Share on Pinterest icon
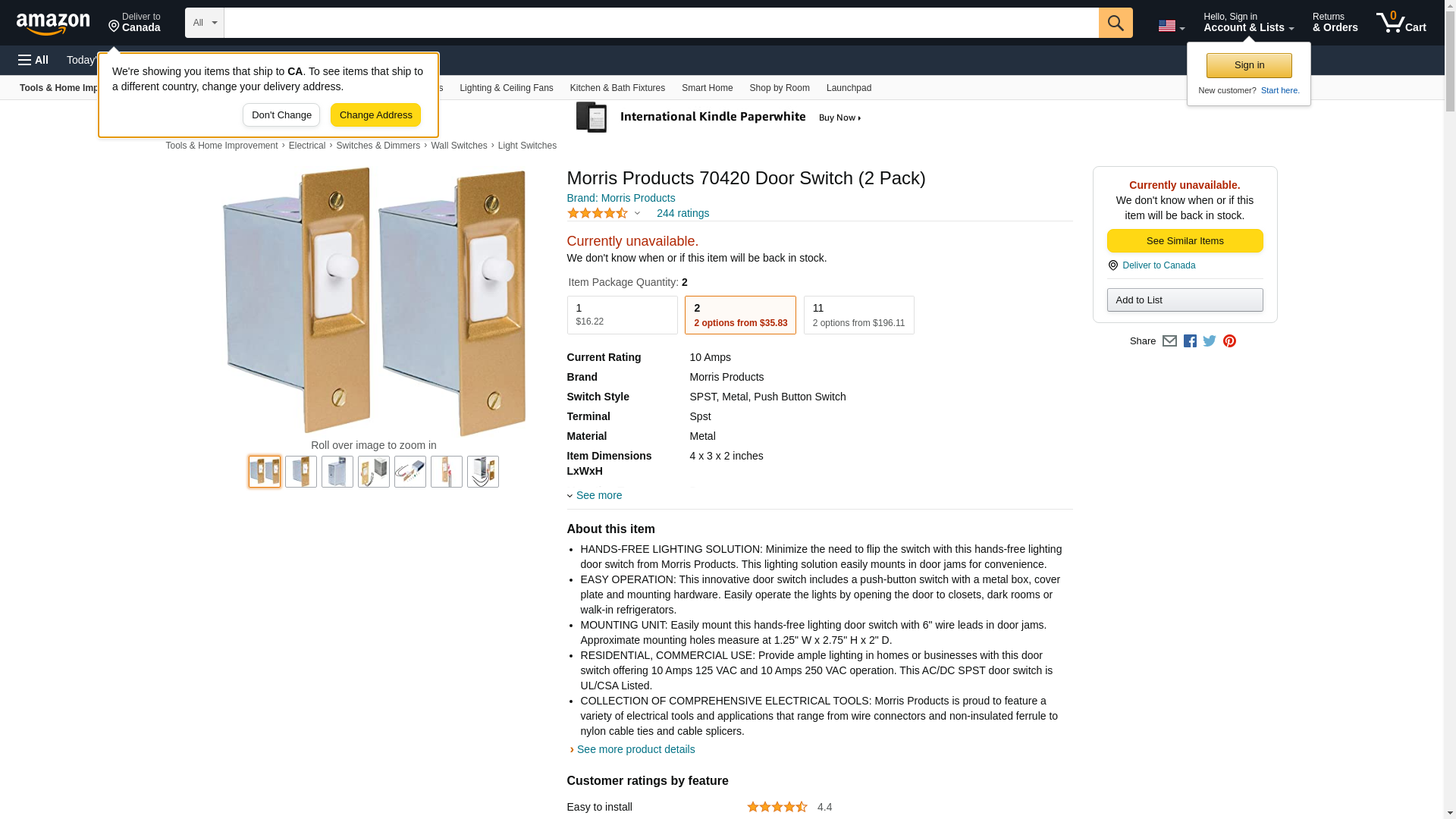This screenshot has height=819, width=1456. point(1229,341)
